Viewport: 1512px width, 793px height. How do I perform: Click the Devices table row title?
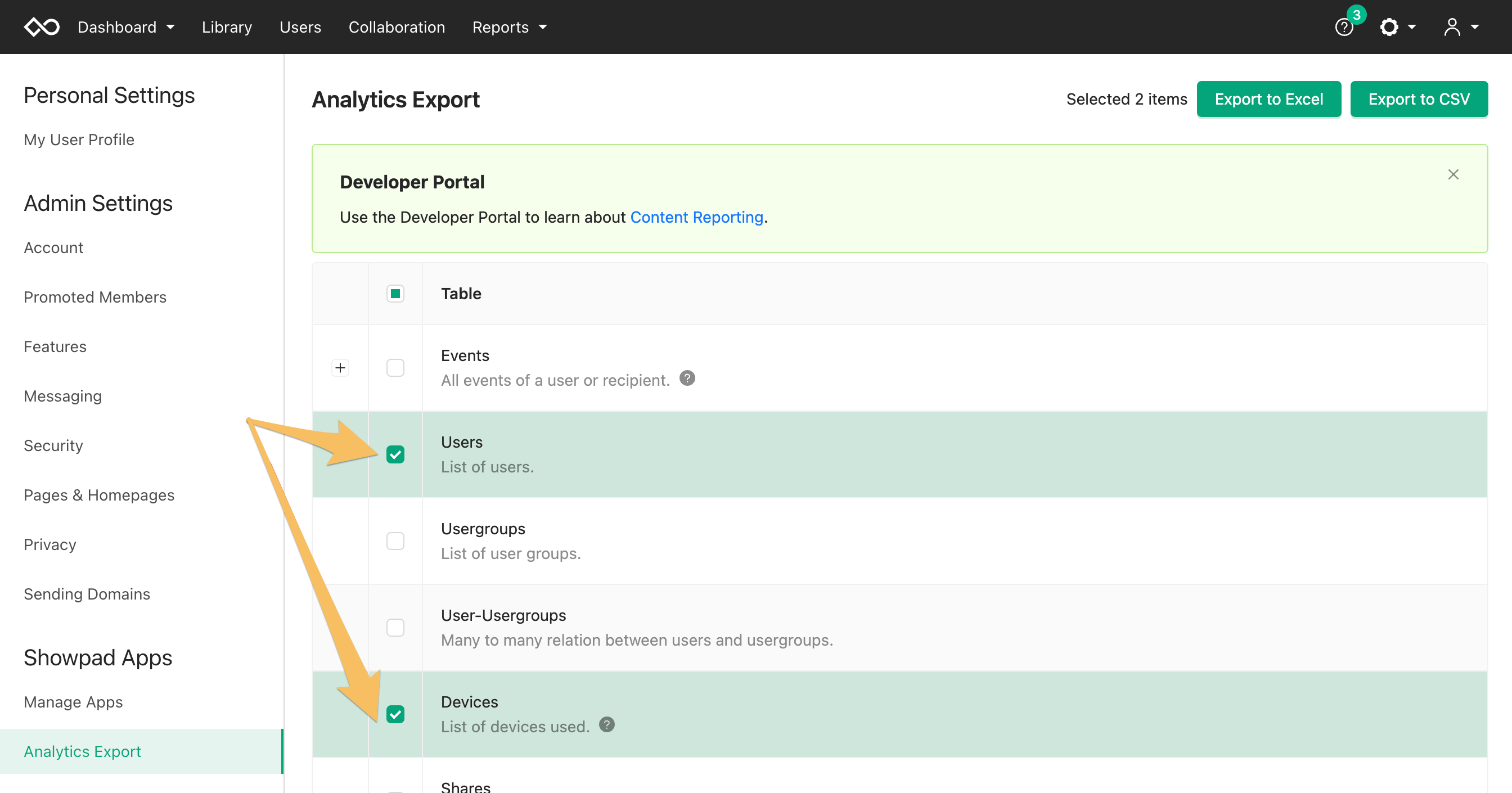pyautogui.click(x=470, y=702)
